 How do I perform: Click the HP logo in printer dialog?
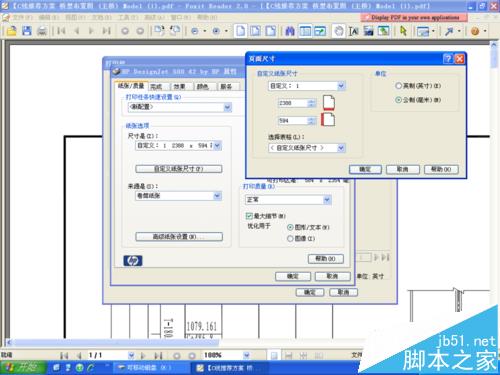[x=133, y=261]
